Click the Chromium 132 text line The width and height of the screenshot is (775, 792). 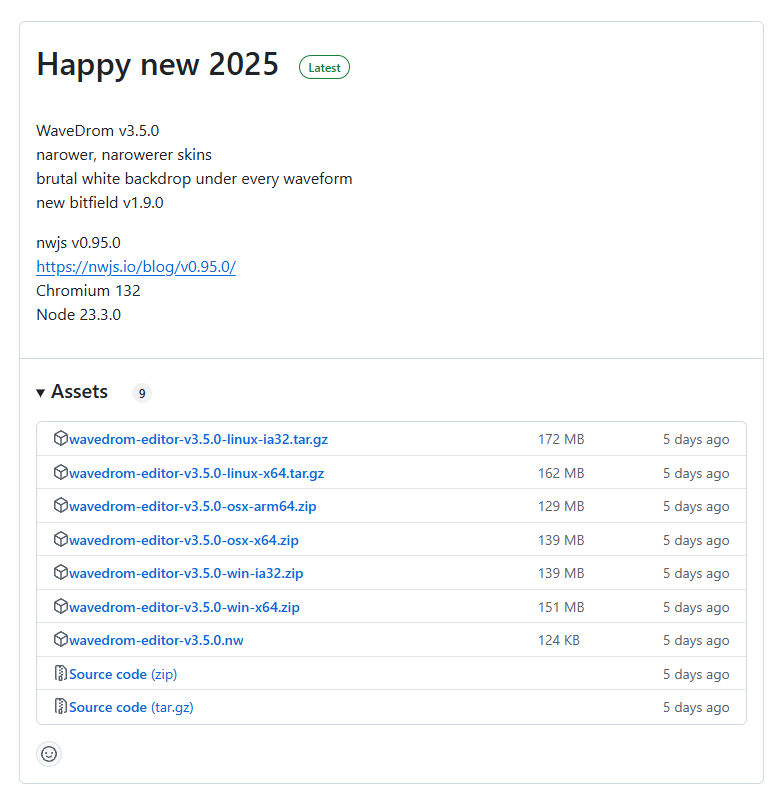[x=88, y=291]
